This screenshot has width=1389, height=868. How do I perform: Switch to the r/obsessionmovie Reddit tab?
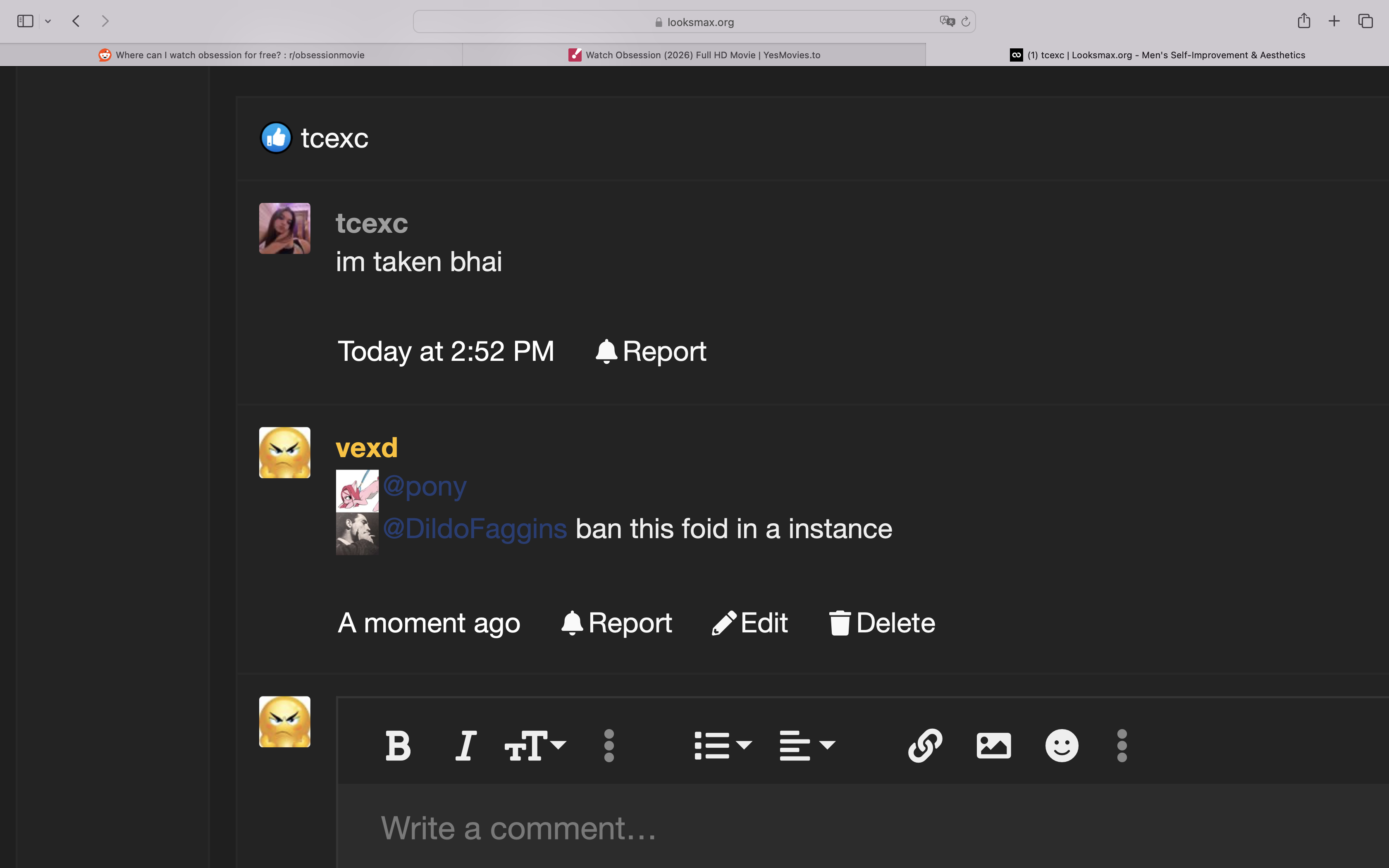click(231, 55)
